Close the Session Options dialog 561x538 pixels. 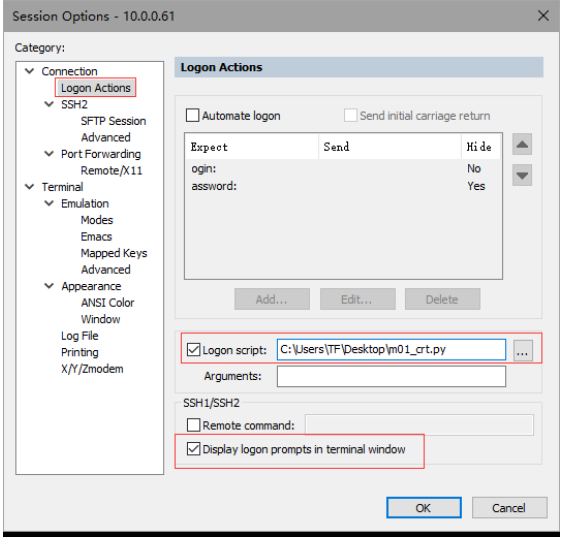[543, 16]
